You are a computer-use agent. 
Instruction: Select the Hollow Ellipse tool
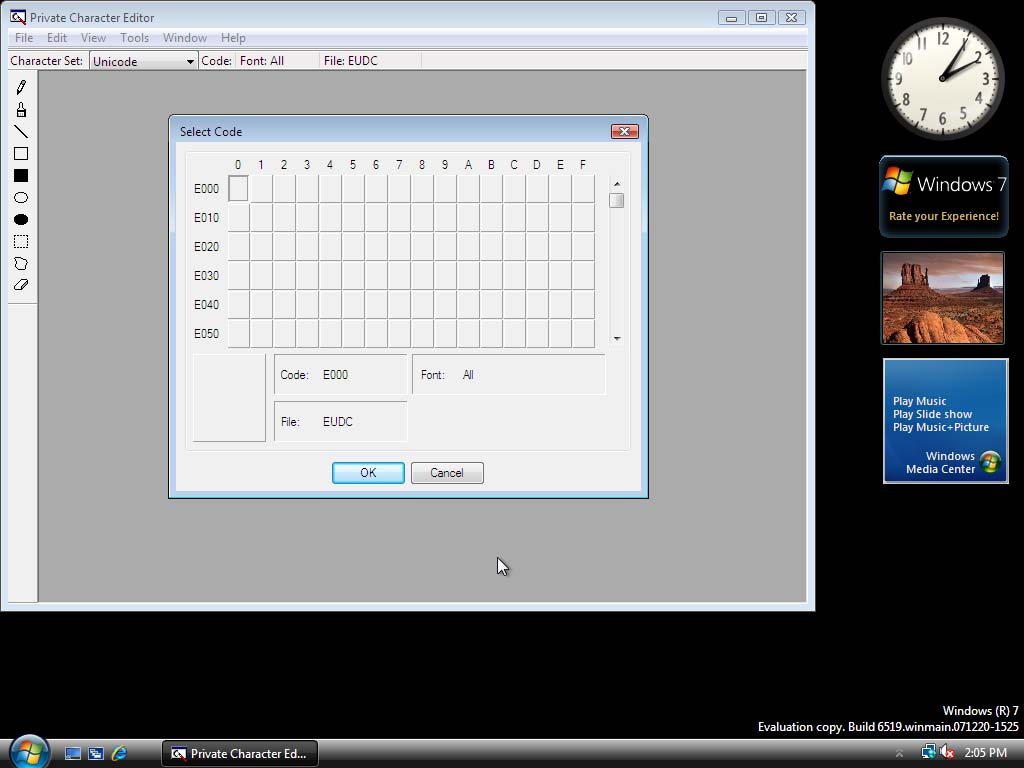21,198
